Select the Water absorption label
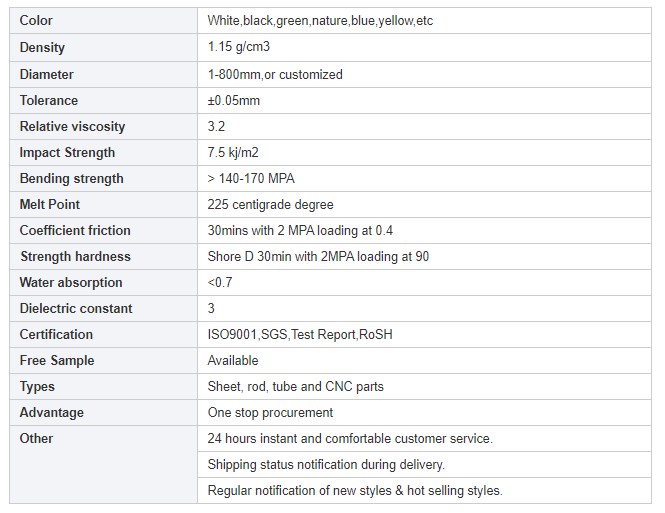Image resolution: width=665 pixels, height=513 pixels. [71, 282]
